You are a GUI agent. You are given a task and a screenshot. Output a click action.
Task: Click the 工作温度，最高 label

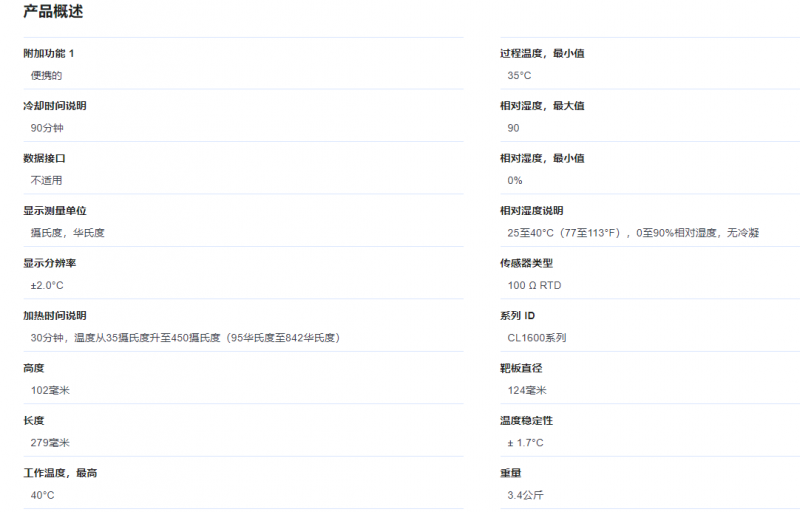click(x=60, y=473)
